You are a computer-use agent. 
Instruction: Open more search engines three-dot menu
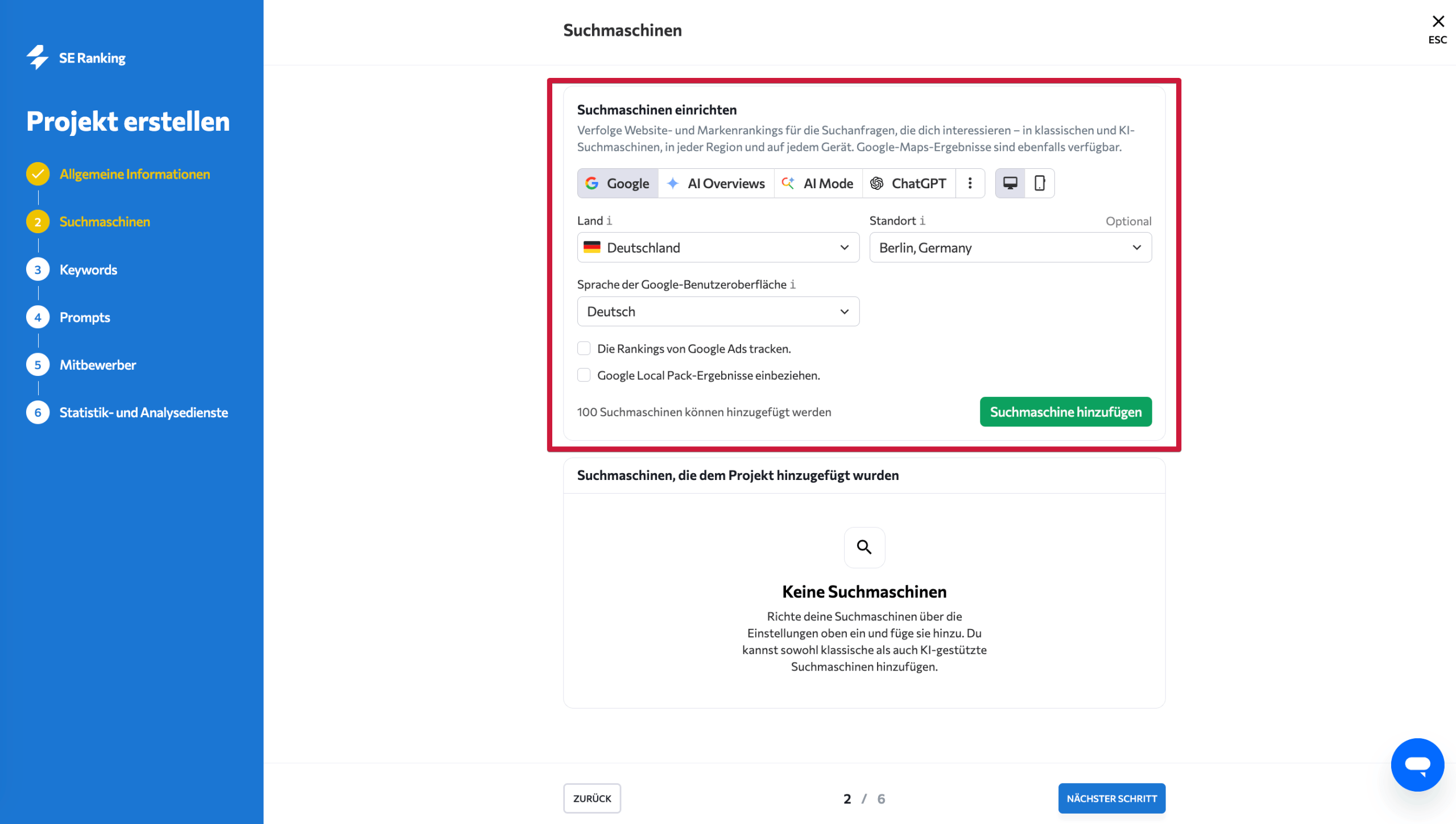(x=970, y=183)
